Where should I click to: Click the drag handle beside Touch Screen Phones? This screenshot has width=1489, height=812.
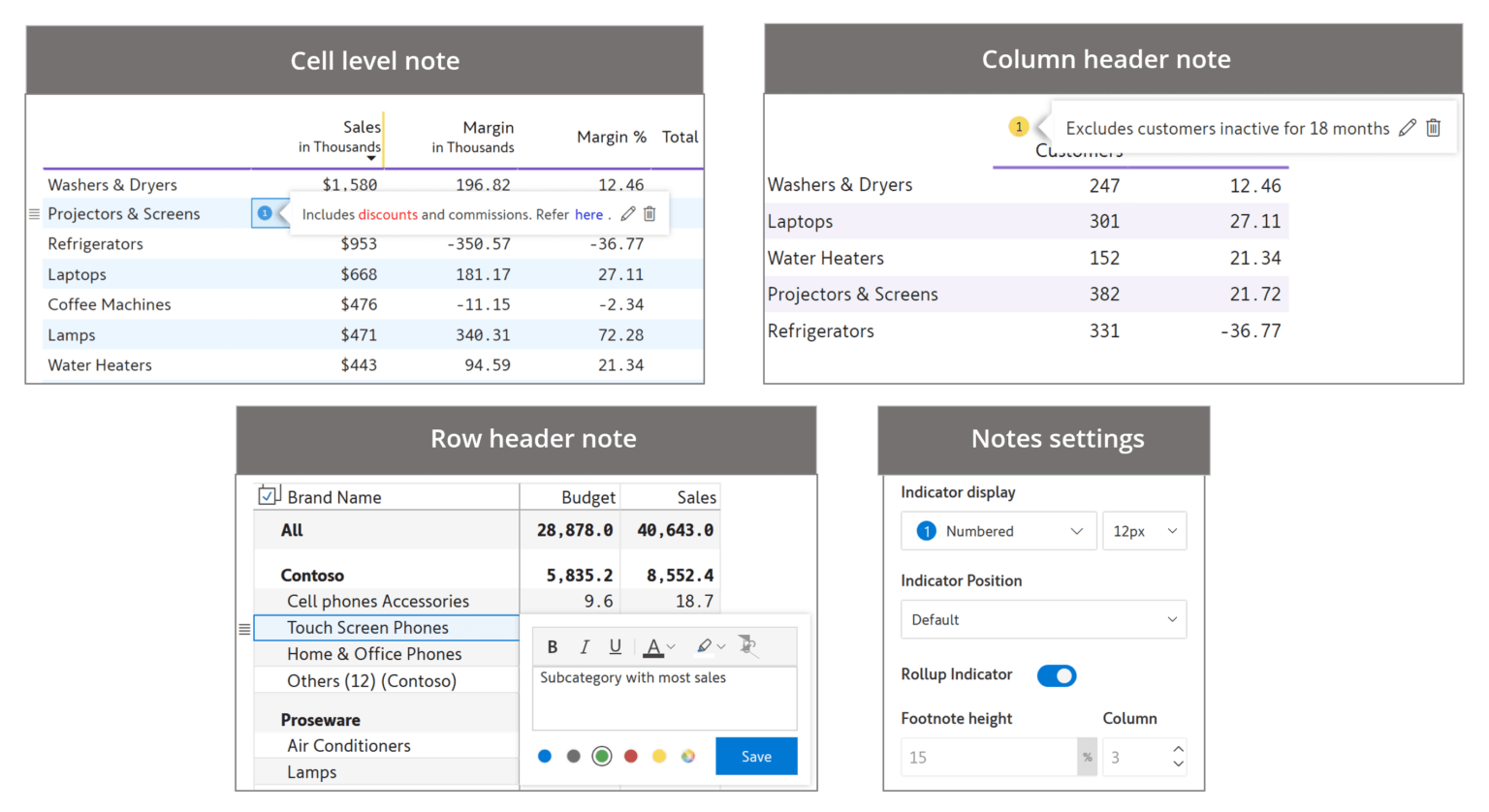[243, 628]
